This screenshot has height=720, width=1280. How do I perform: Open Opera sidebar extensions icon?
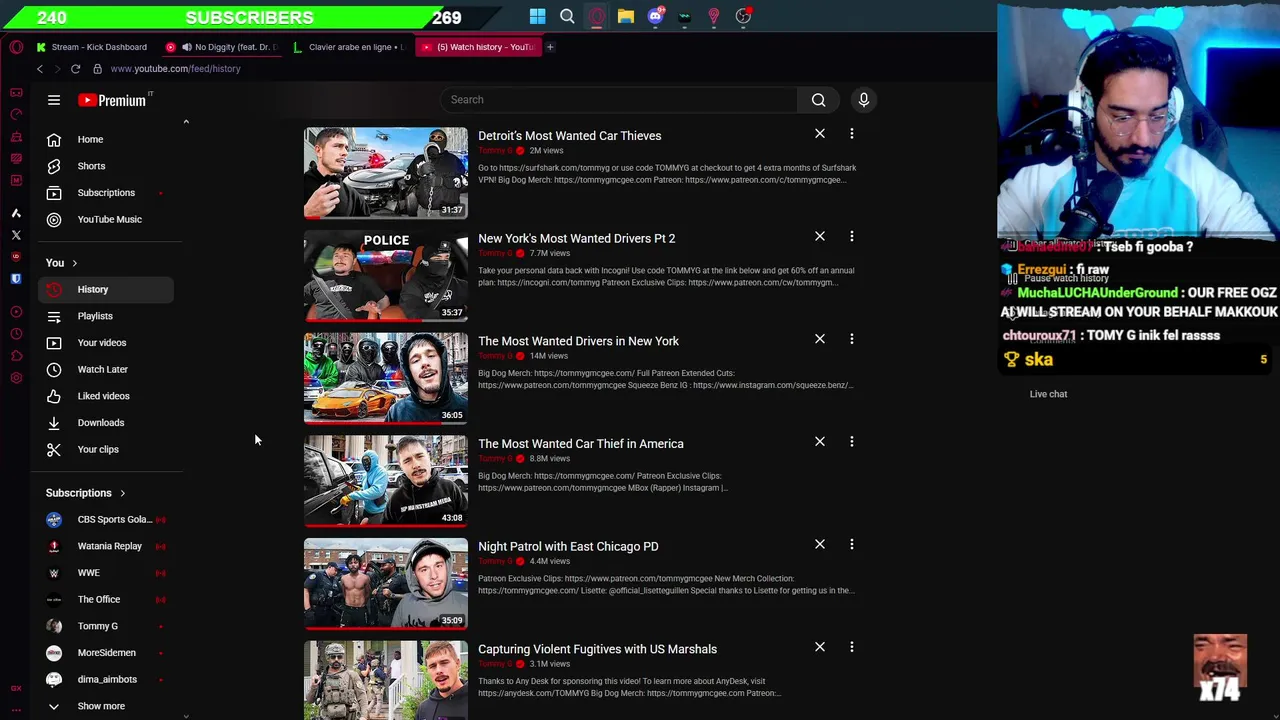(x=16, y=356)
